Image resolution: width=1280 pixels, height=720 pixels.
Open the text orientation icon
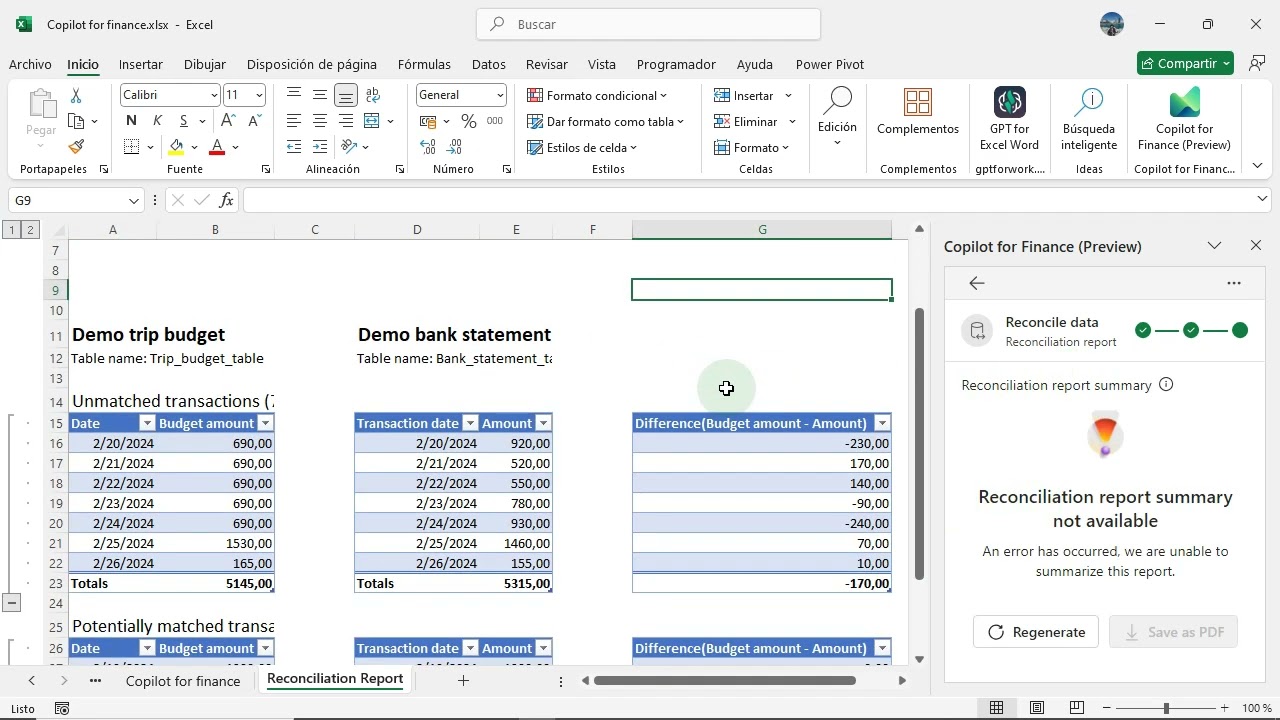pyautogui.click(x=348, y=147)
